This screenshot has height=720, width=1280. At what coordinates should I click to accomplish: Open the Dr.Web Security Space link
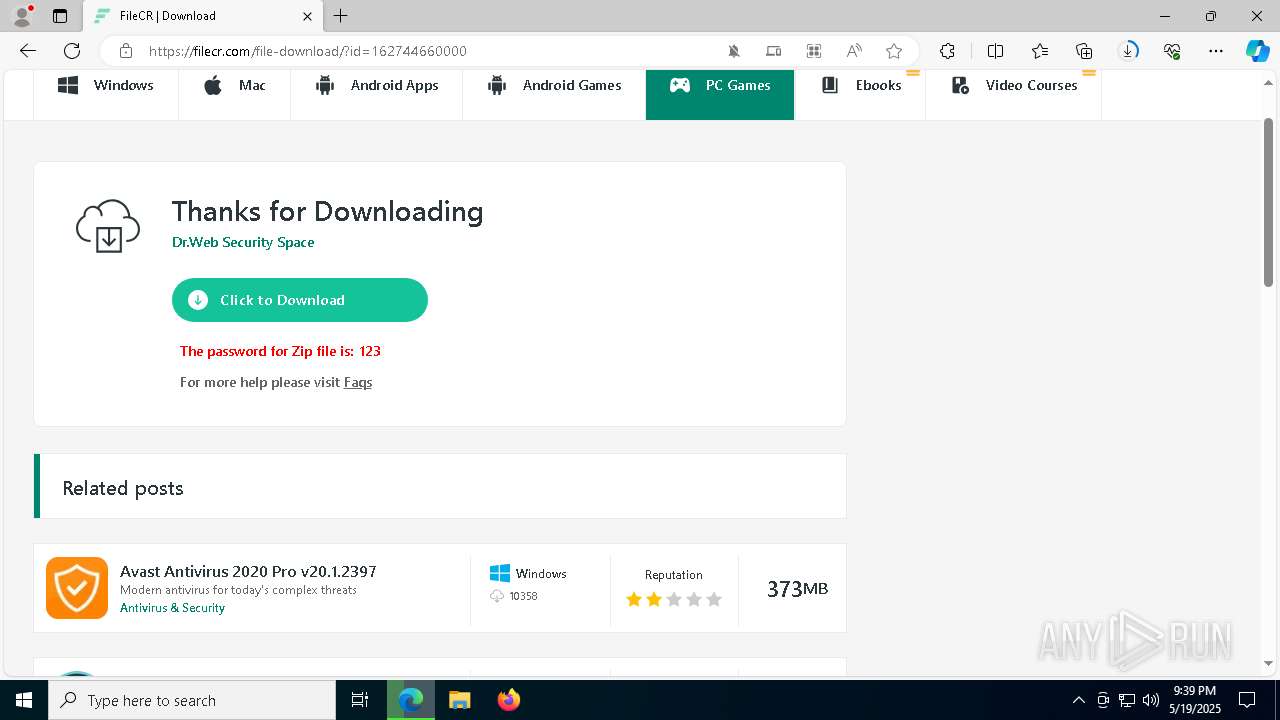point(243,242)
